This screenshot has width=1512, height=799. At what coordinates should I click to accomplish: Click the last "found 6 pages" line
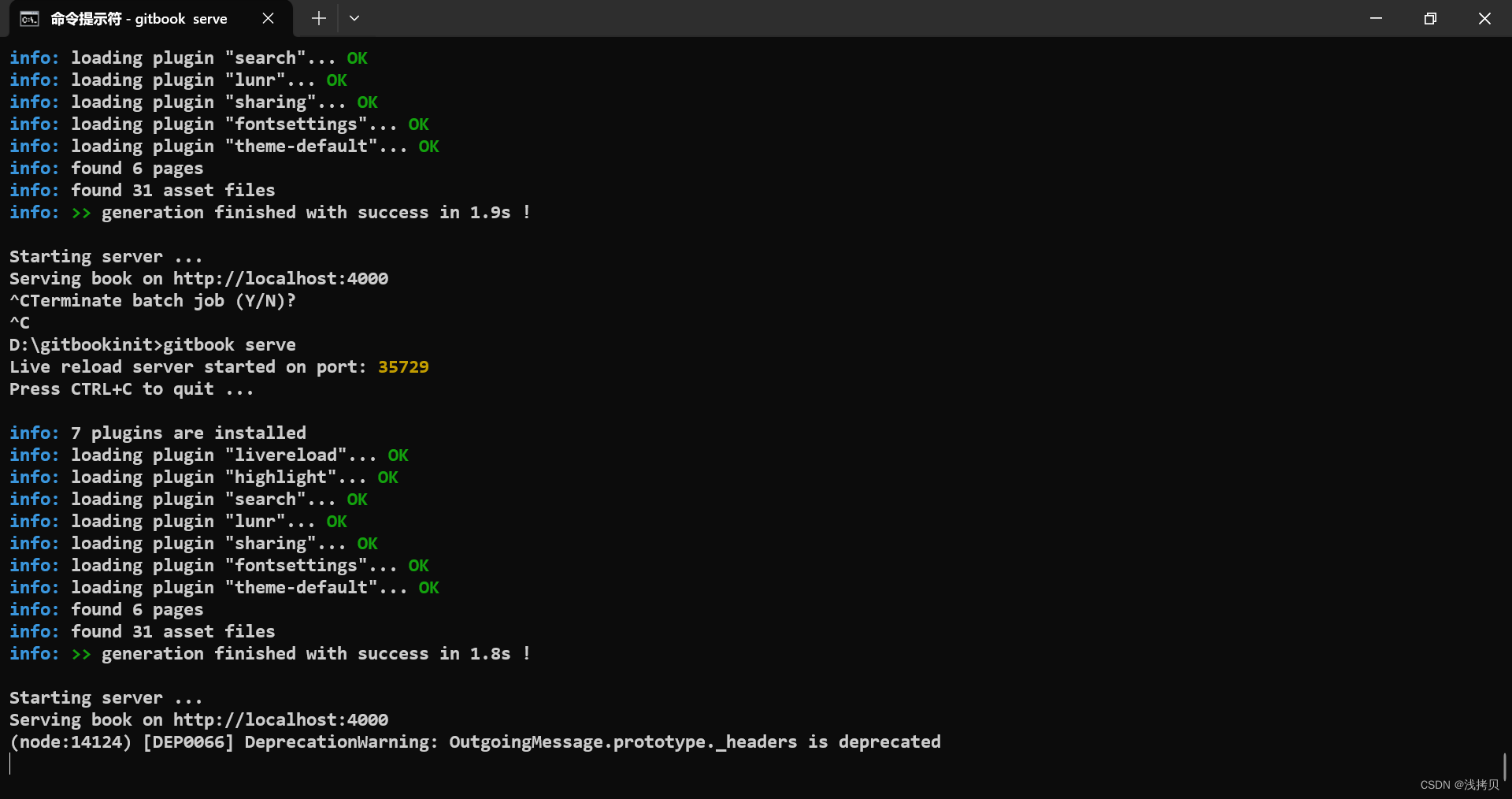(106, 610)
